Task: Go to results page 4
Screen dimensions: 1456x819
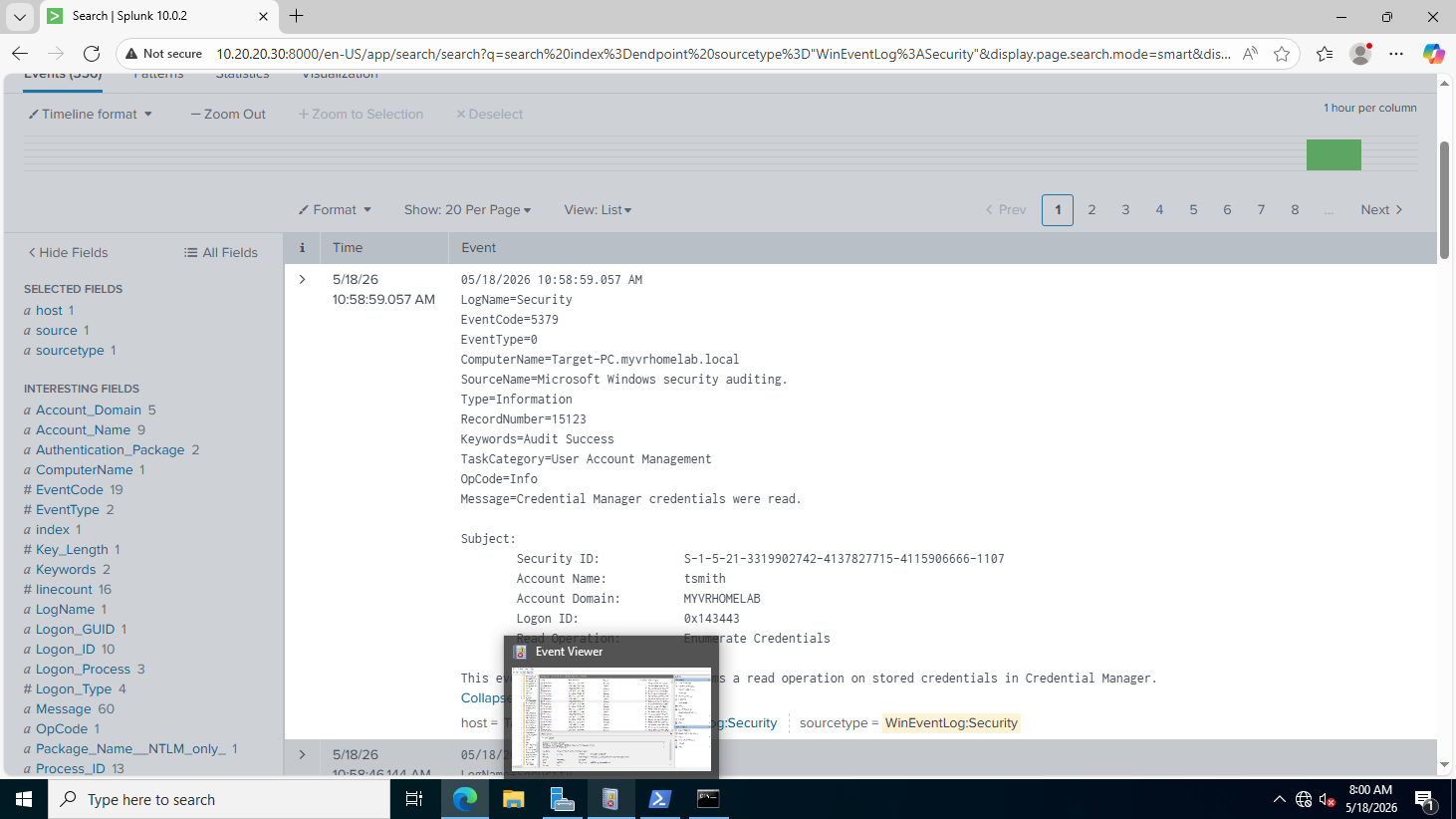Action: (x=1159, y=209)
